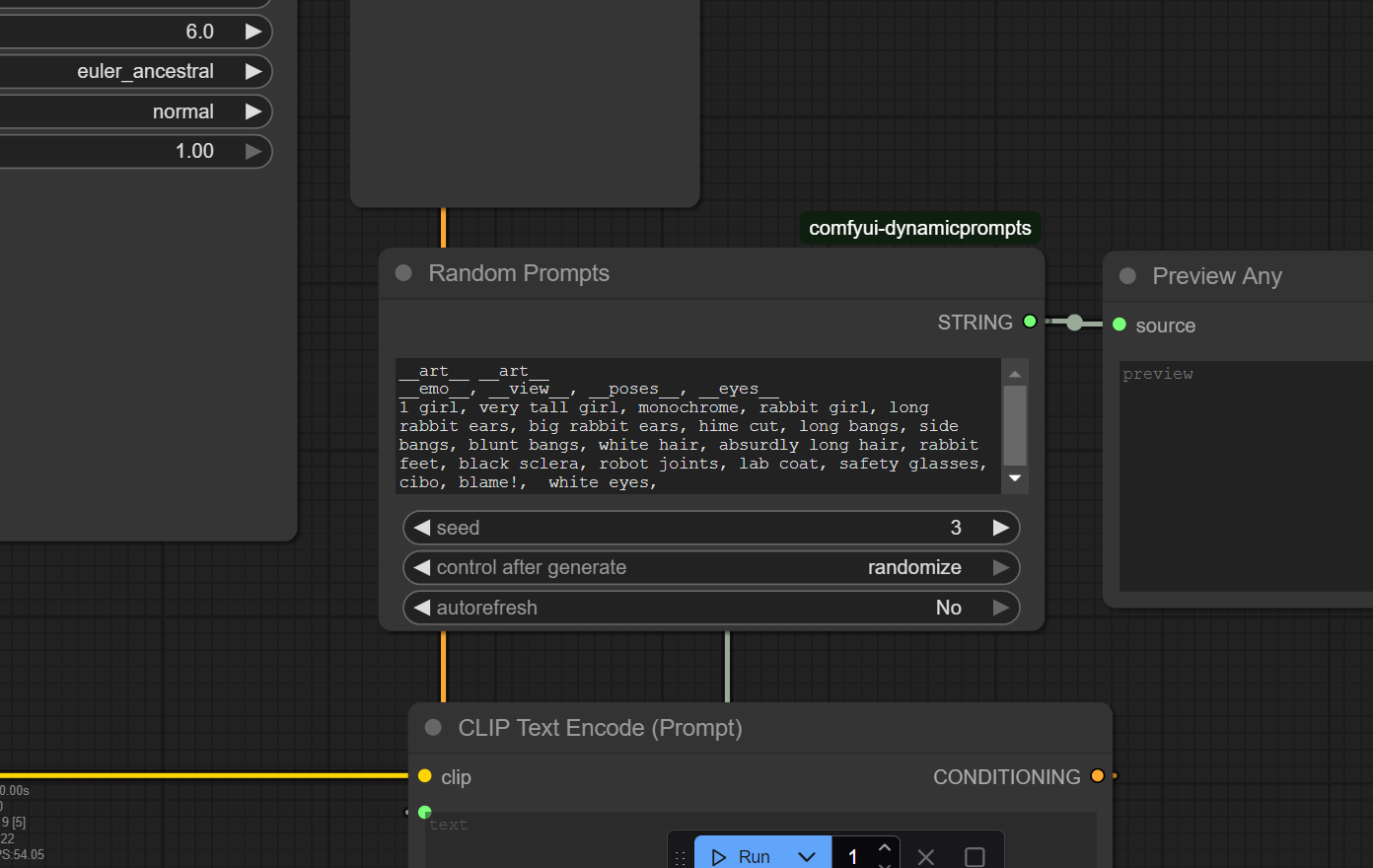Viewport: 1373px width, 868px height.
Task: Click the square icon beside the cancel X
Action: 975,856
